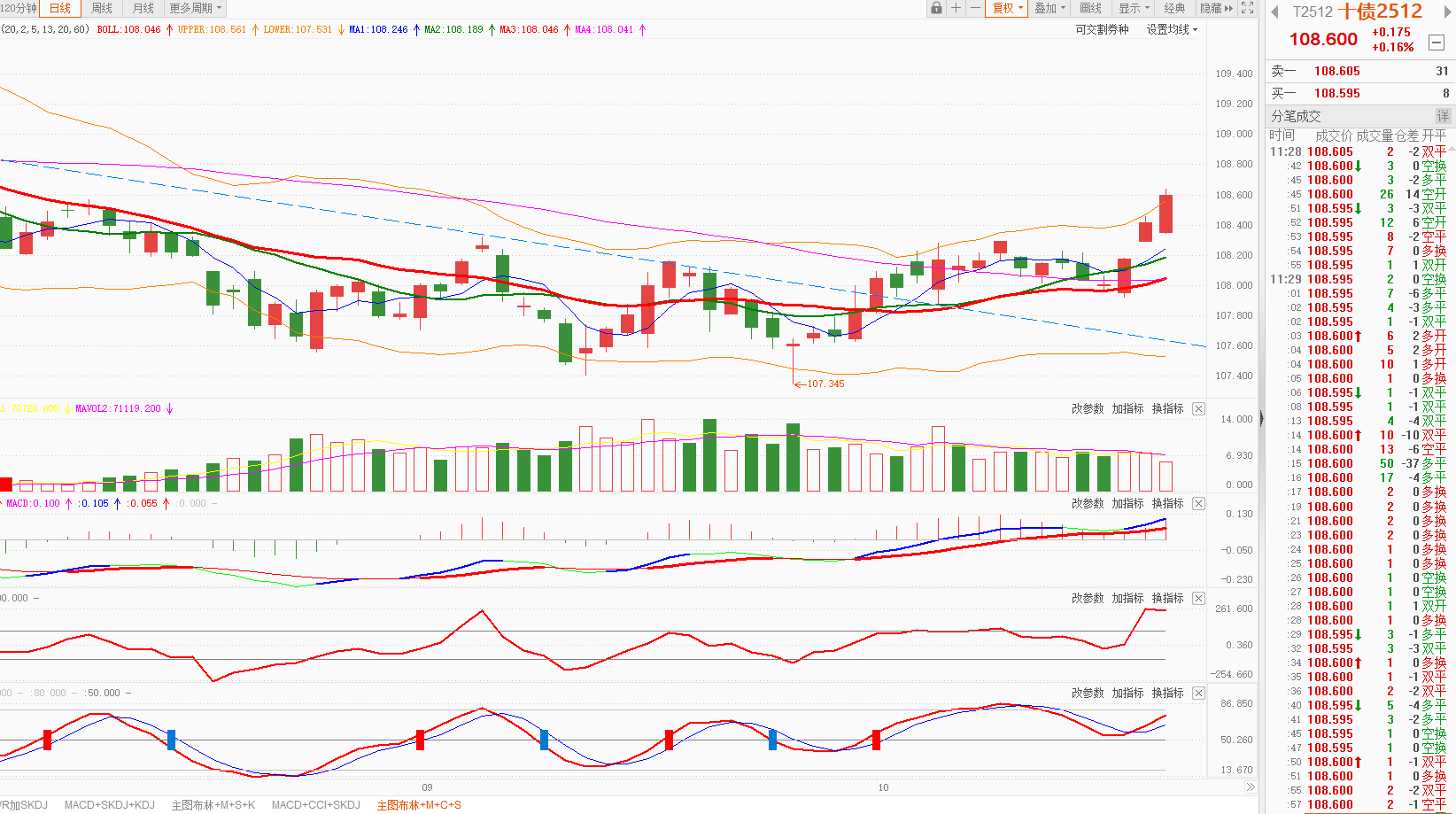1456x814 pixels.
Task: Click 换指标 in the volume panel
Action: [x=1167, y=408]
